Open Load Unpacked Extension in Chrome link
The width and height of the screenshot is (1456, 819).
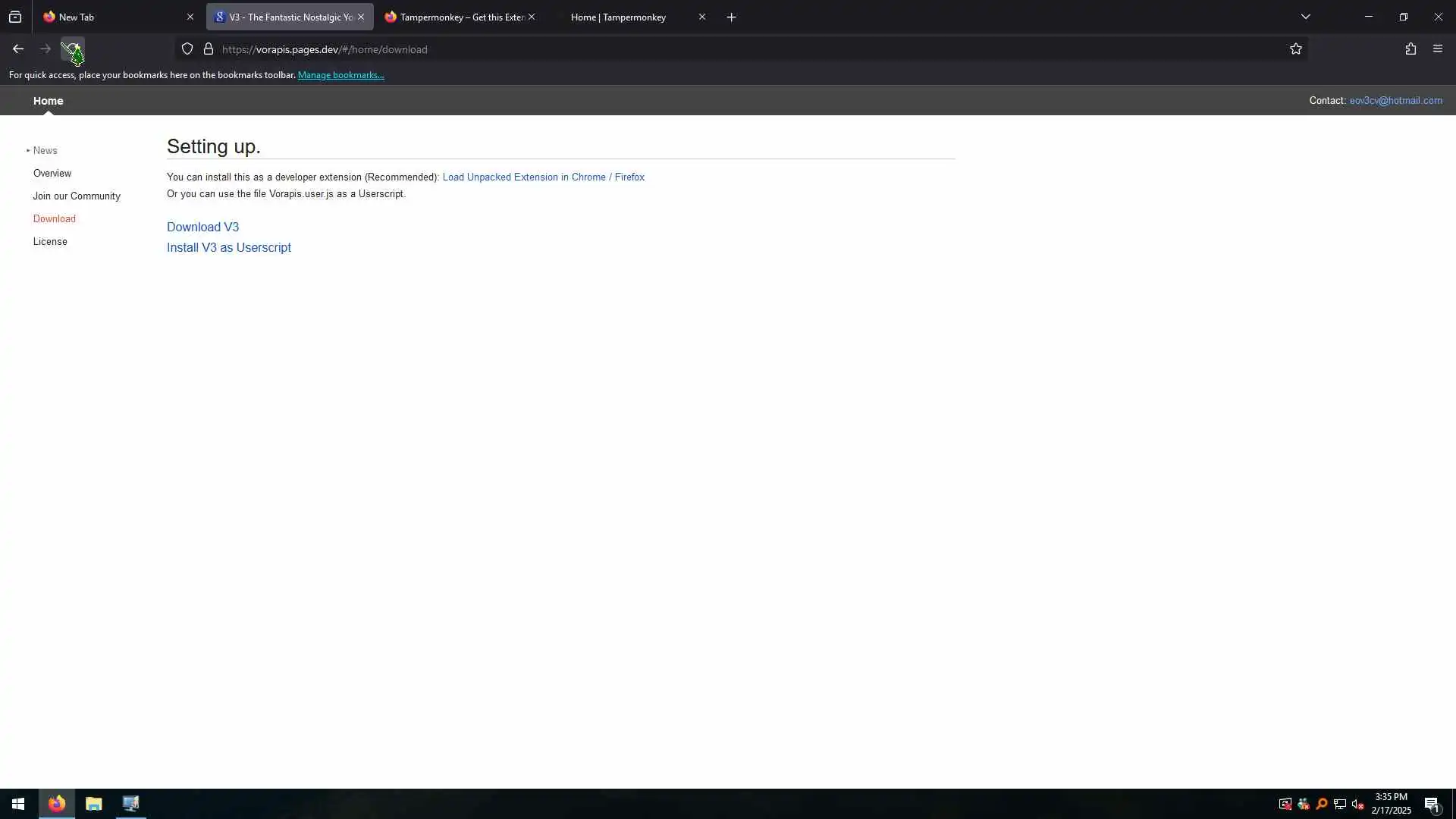pos(523,177)
